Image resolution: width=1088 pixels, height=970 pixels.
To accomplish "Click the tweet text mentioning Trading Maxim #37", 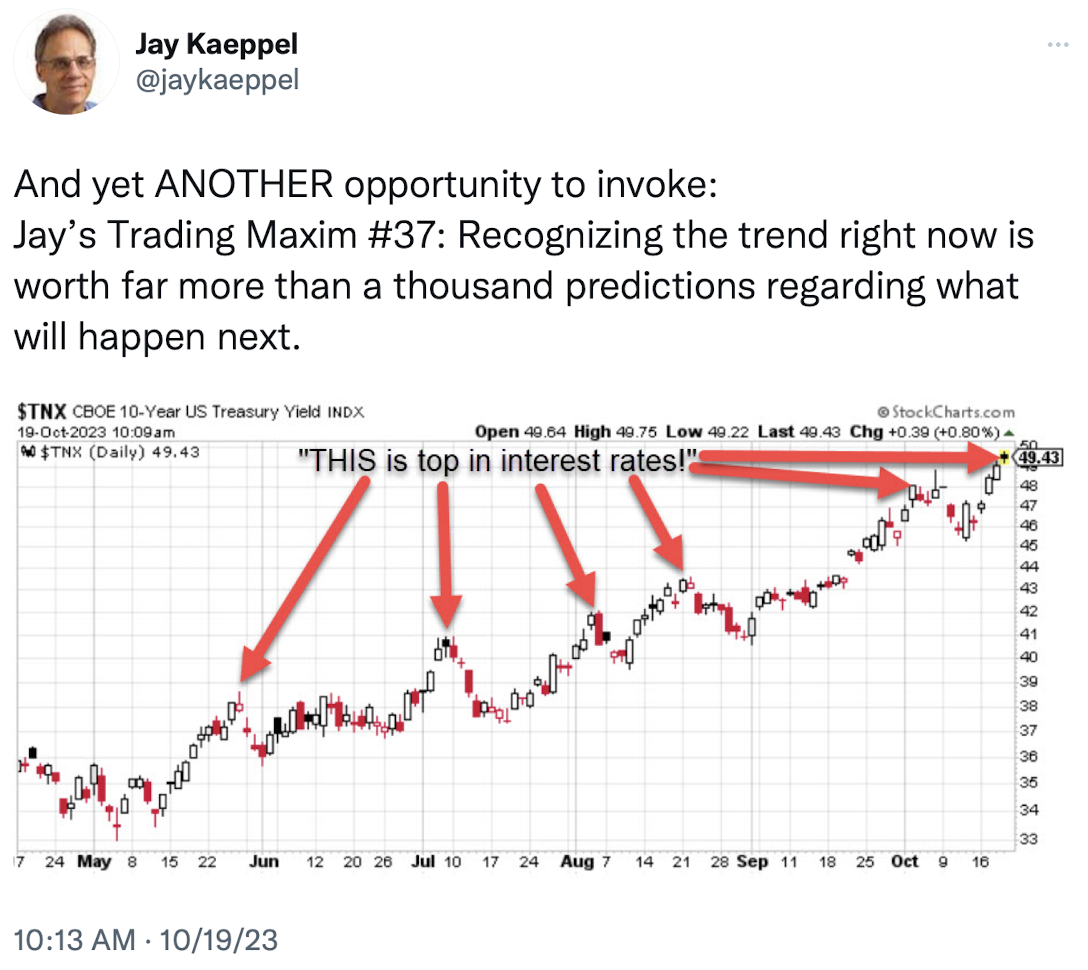I will click(524, 261).
